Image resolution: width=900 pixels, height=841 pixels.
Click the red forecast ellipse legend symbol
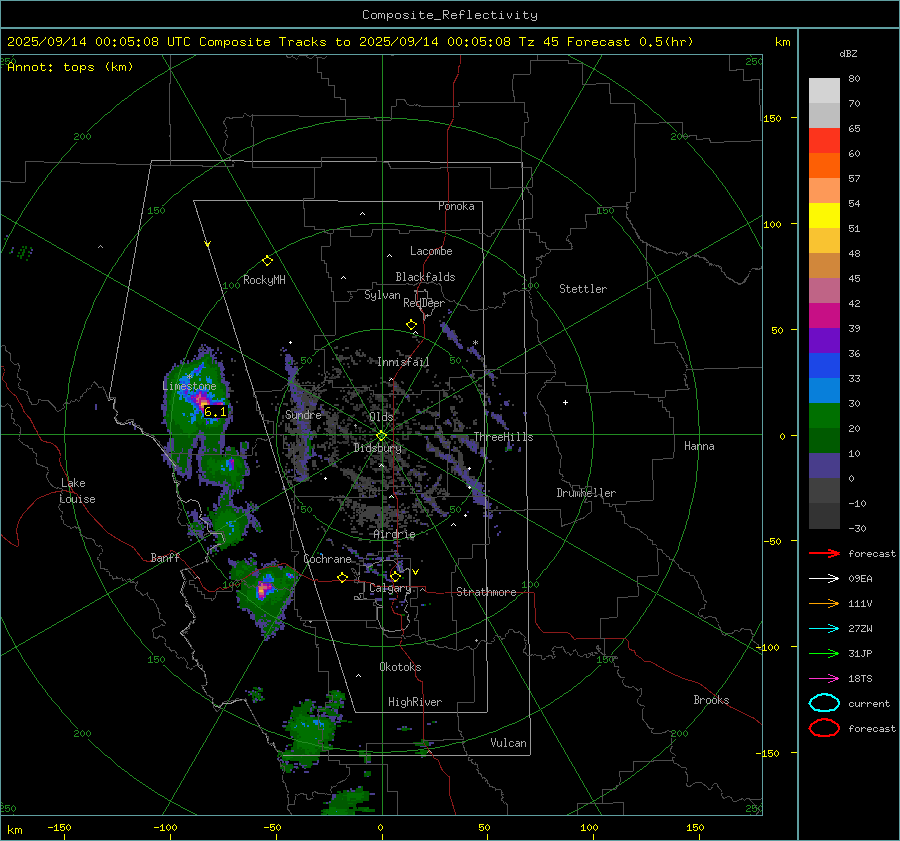pos(824,728)
